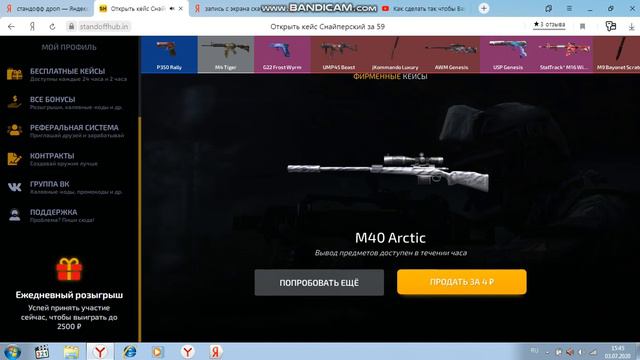Select the M9 Bayonet Scratch drop thumbnail
This screenshot has width=640, height=360.
pyautogui.click(x=617, y=54)
